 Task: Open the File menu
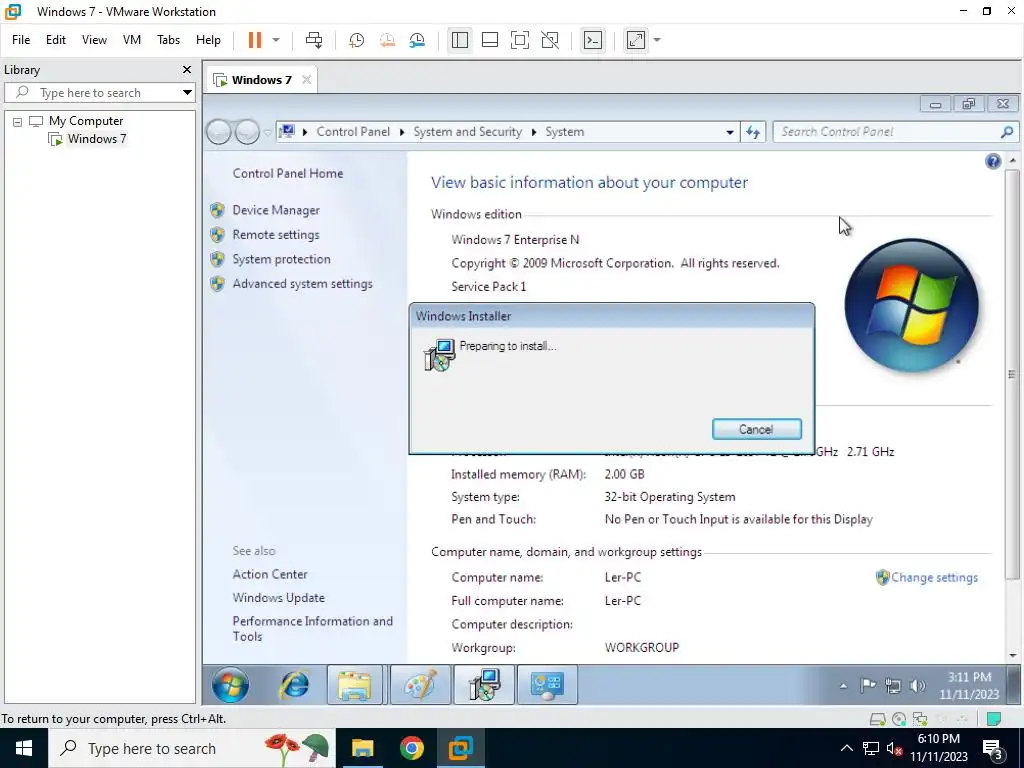click(x=21, y=40)
